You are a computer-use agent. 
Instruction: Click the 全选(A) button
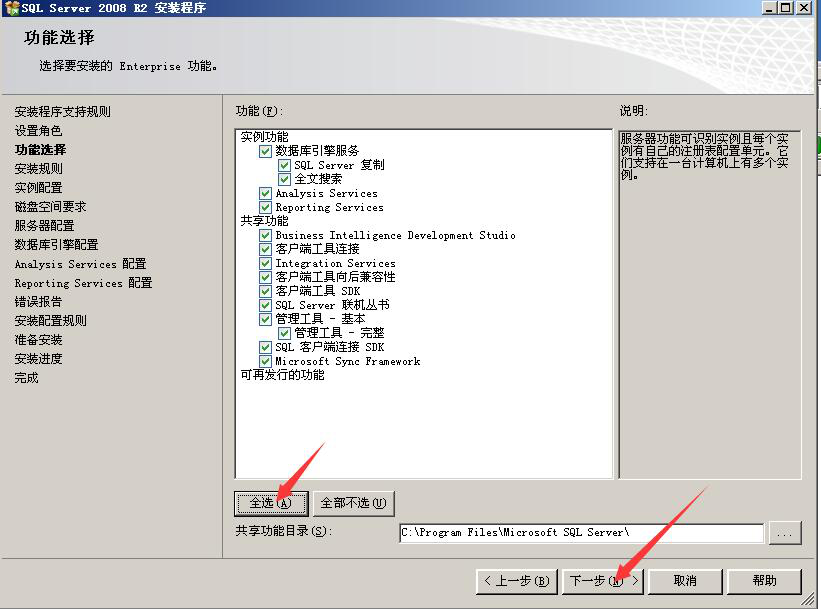tap(271, 503)
